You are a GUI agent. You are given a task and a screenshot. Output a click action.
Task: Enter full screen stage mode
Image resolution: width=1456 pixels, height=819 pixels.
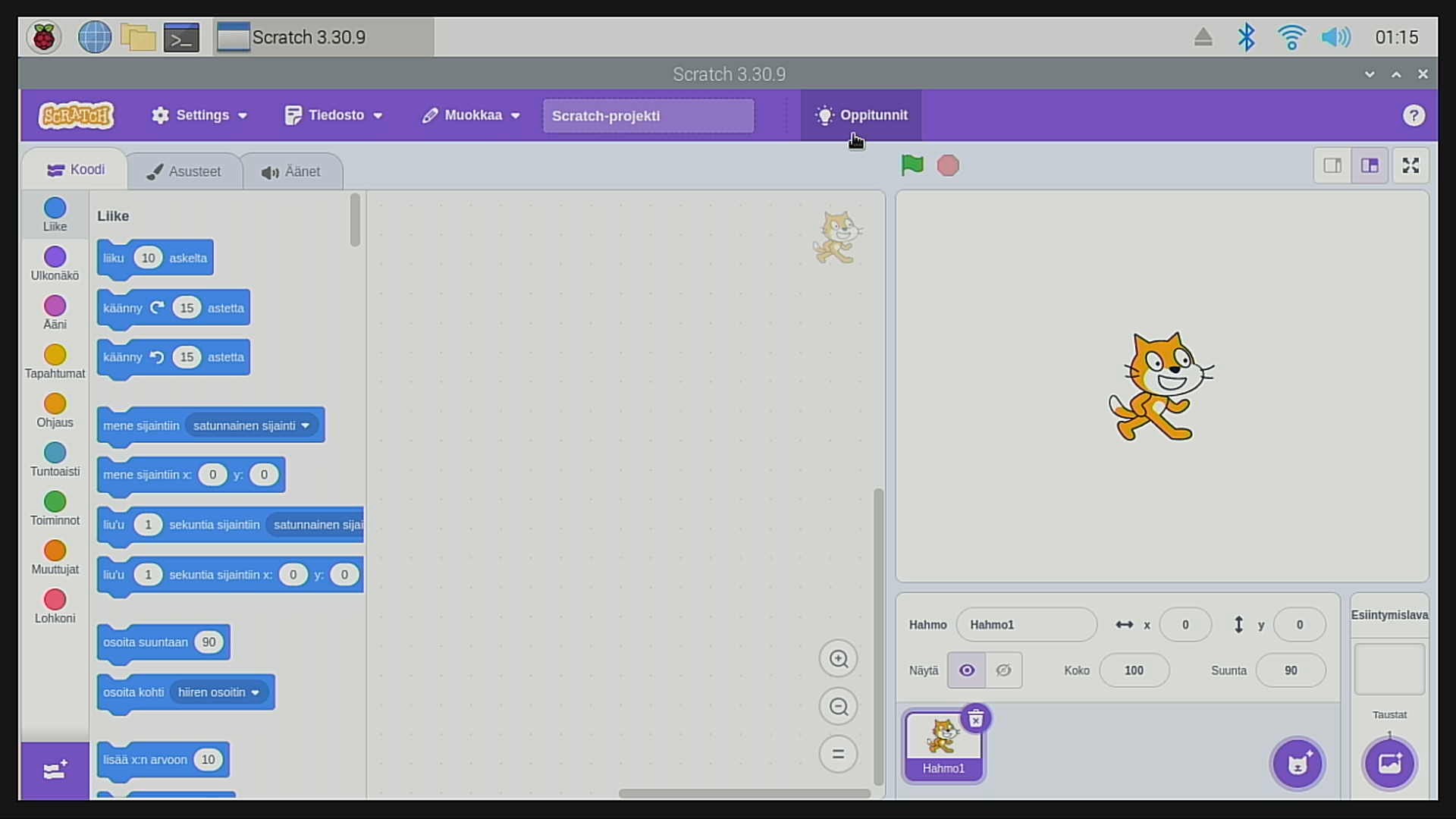pos(1410,165)
